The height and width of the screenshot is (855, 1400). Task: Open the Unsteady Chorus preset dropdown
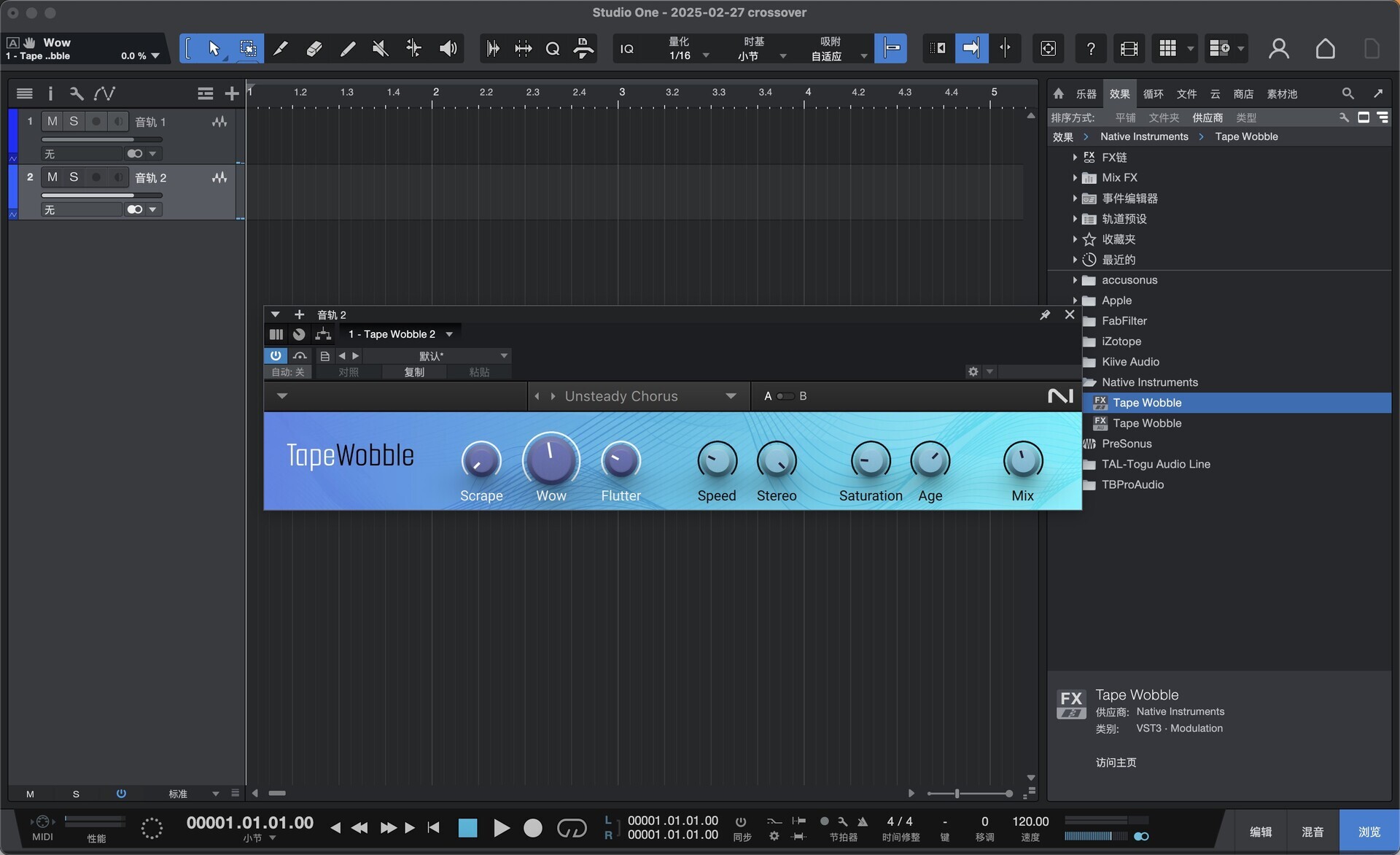pyautogui.click(x=731, y=396)
